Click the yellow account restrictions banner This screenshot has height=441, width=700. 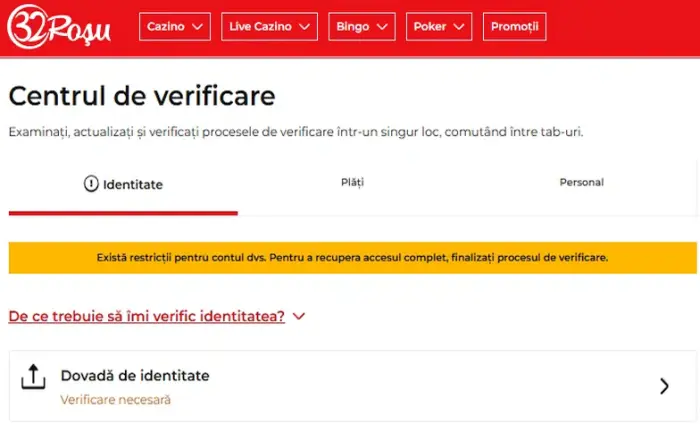pyautogui.click(x=353, y=258)
